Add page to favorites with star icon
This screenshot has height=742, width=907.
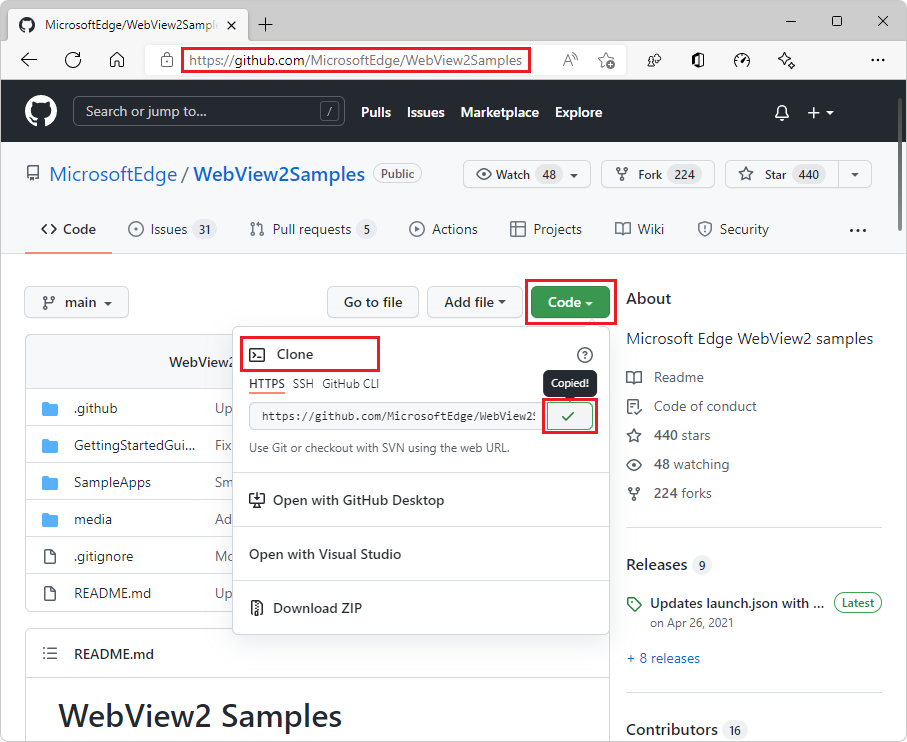(x=606, y=60)
